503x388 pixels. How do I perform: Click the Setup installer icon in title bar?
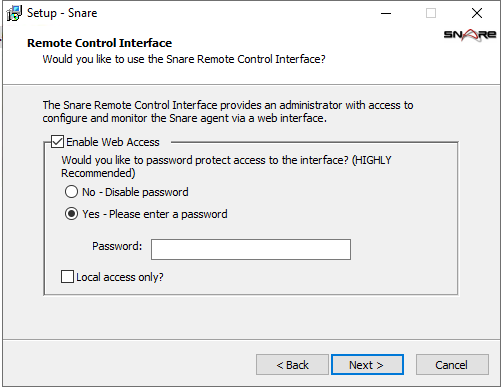pos(14,13)
